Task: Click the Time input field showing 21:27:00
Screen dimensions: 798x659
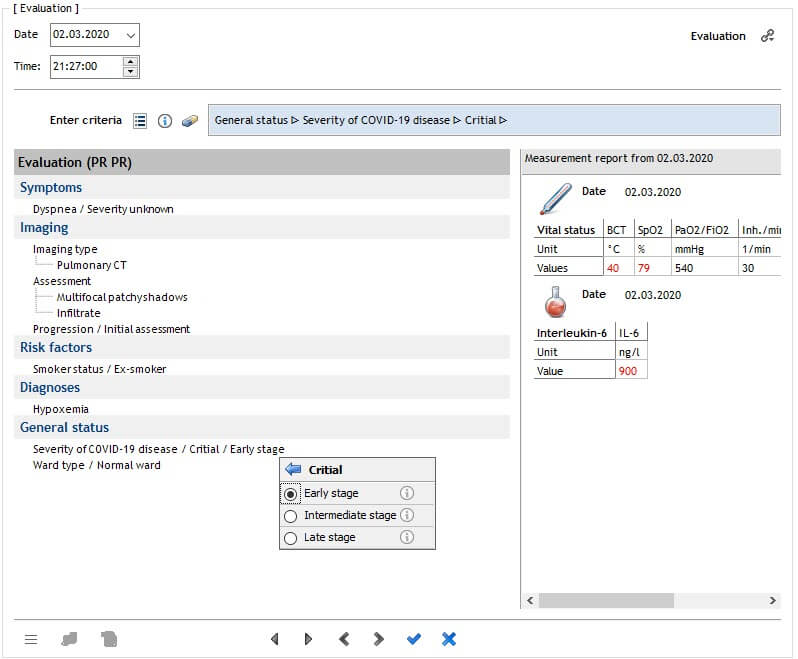Action: pos(87,67)
